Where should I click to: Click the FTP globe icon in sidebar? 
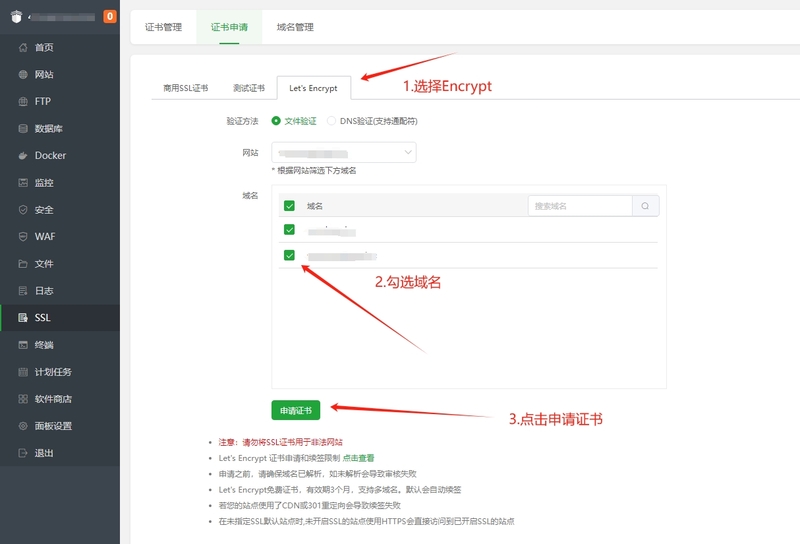coord(23,102)
